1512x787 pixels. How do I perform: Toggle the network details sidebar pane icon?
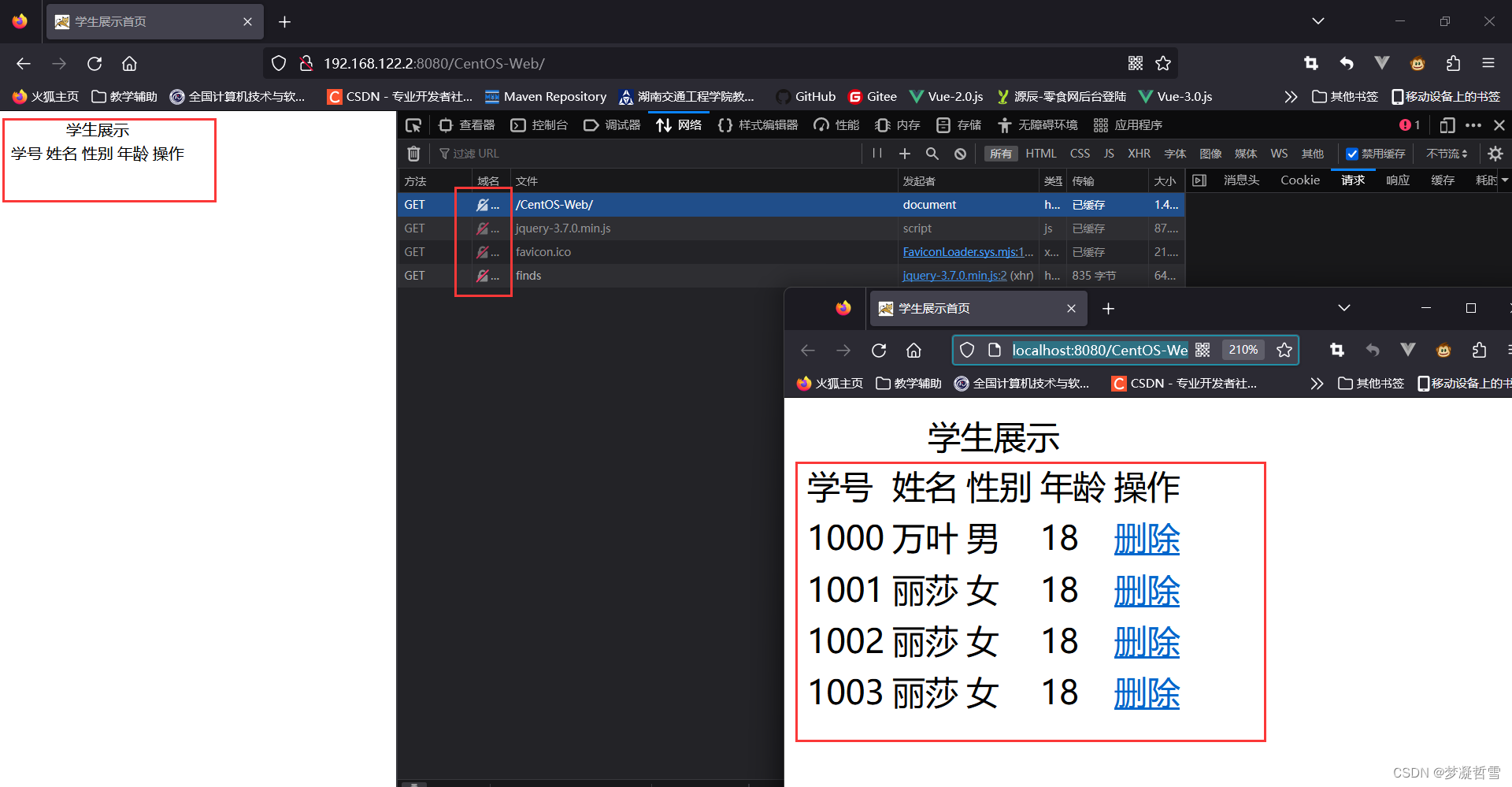point(1199,180)
